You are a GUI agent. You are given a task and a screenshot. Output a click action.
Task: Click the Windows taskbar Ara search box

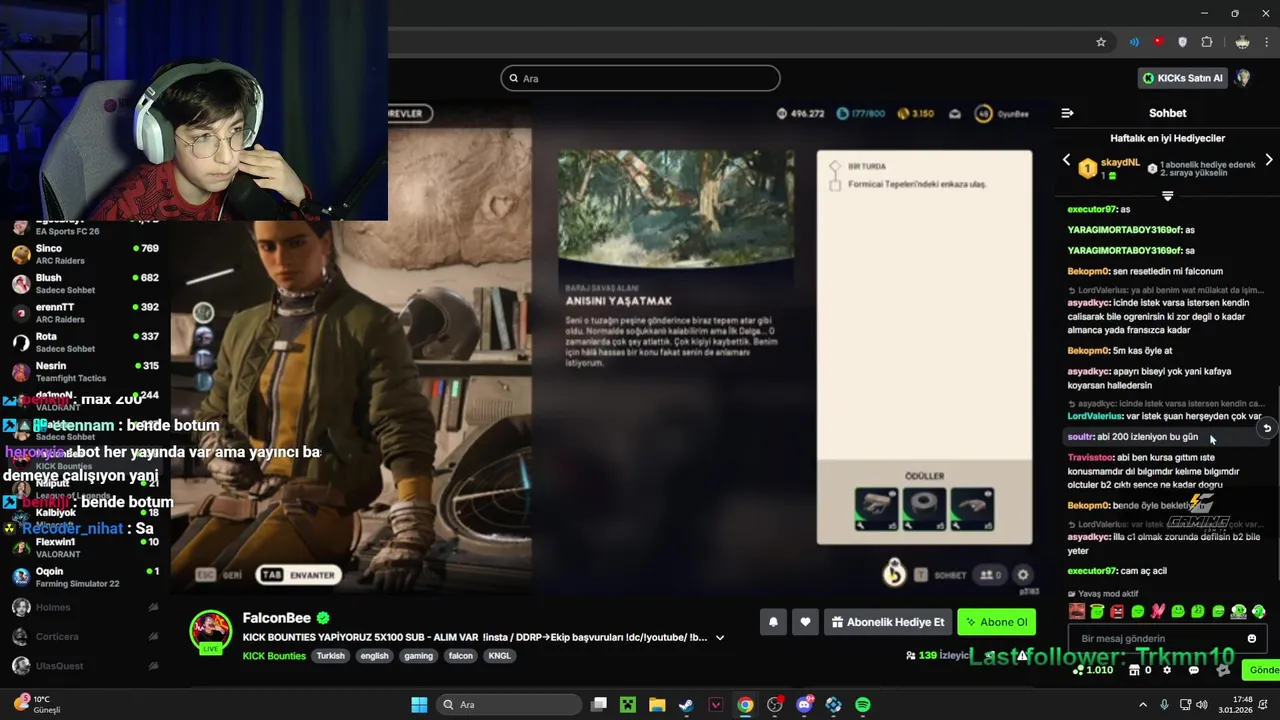pyautogui.click(x=508, y=705)
